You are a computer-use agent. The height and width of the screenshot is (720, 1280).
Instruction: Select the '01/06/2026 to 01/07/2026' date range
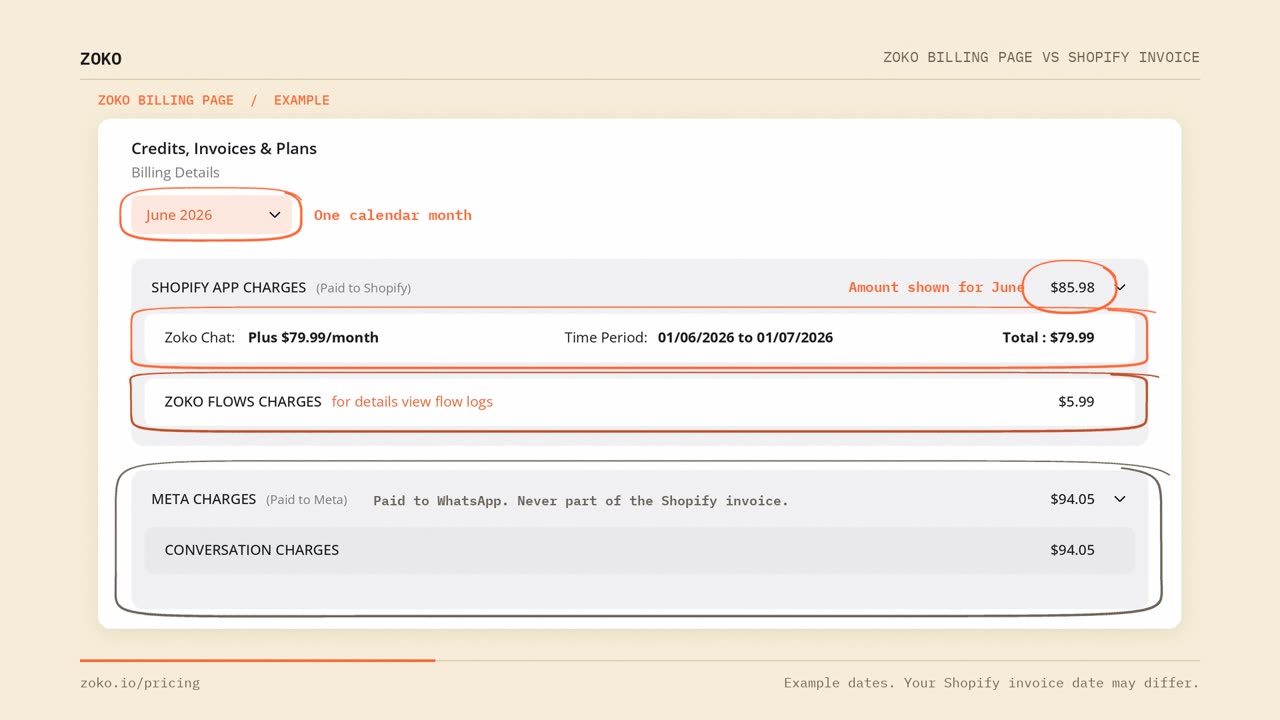(x=745, y=338)
